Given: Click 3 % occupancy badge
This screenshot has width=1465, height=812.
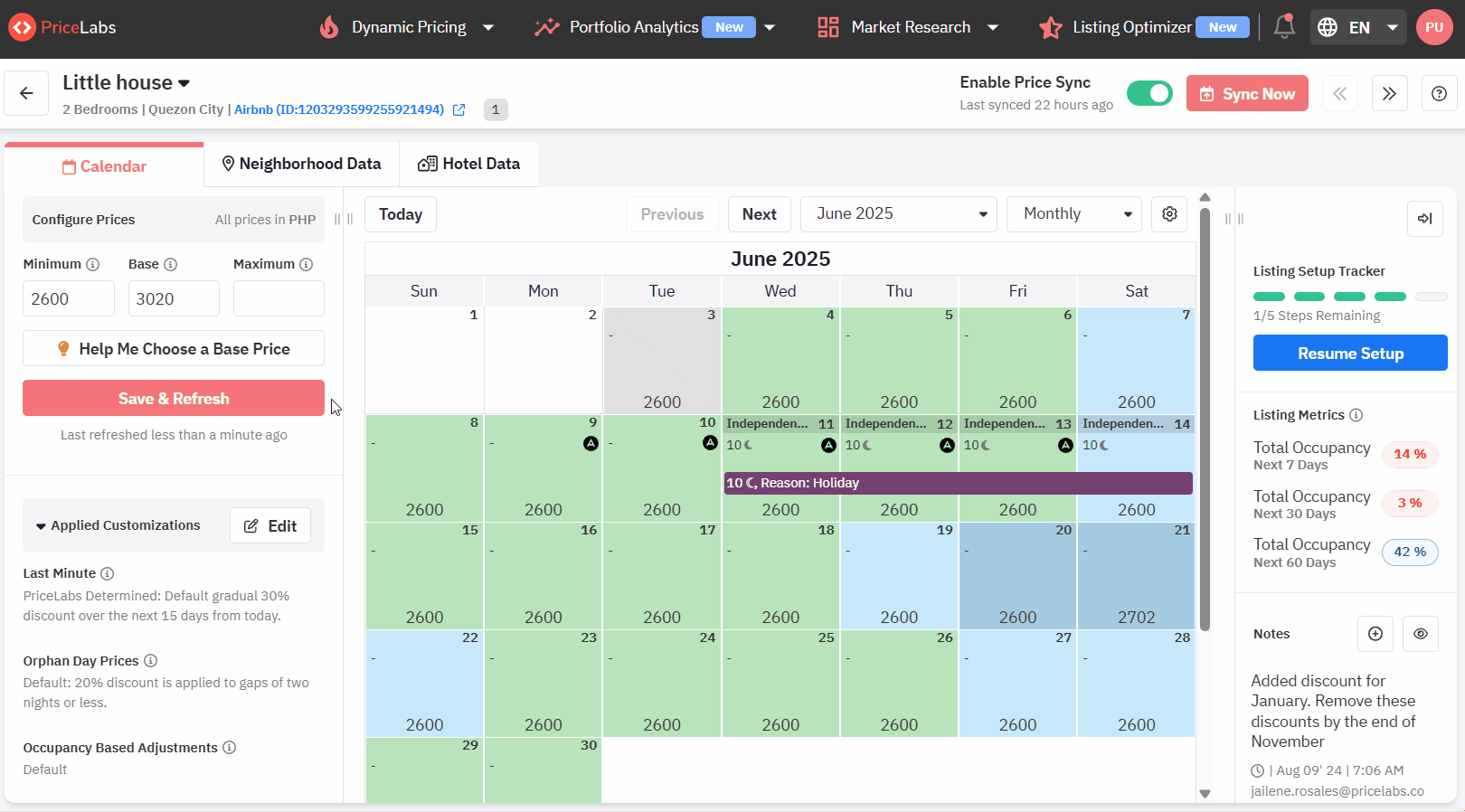Looking at the screenshot, I should tap(1410, 504).
